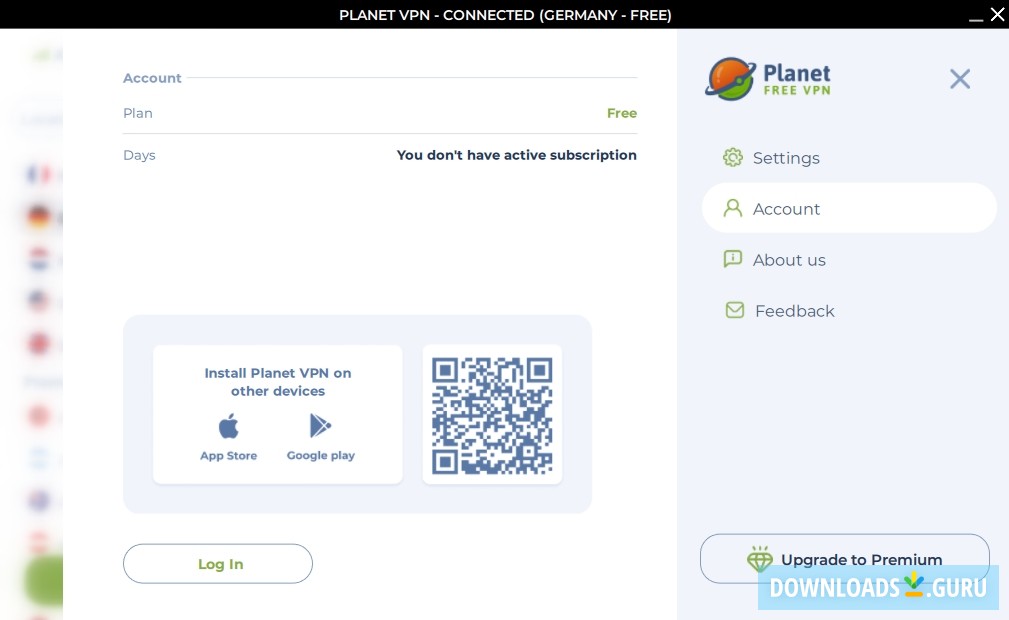This screenshot has height=620, width=1009.
Task: Open About us via the chat bubble icon
Action: coord(733,259)
